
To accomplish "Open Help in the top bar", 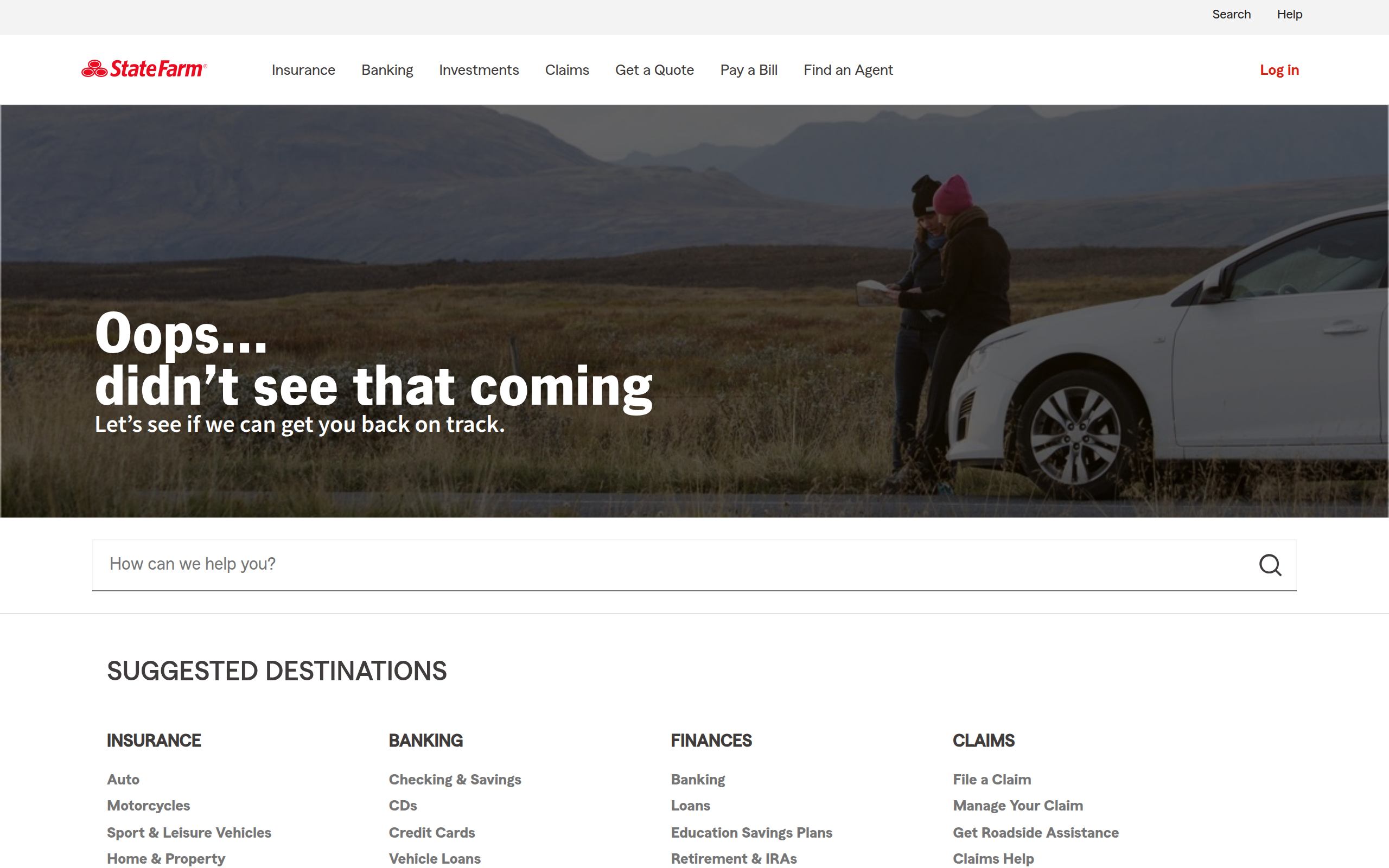I will tap(1289, 14).
